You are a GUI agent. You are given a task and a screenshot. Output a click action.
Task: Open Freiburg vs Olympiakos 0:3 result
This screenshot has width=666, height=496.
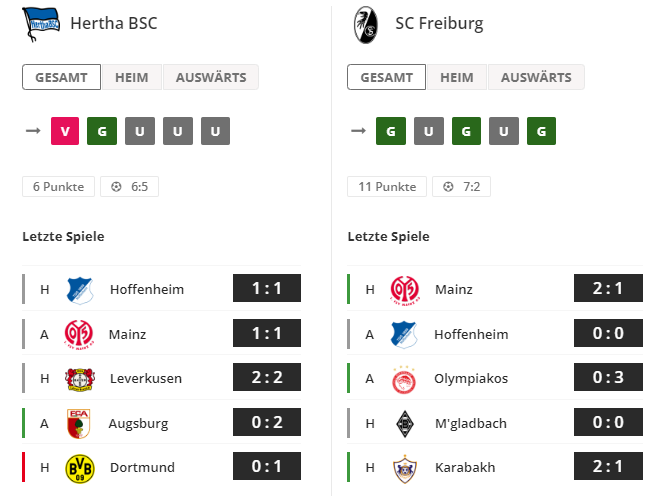coord(608,377)
